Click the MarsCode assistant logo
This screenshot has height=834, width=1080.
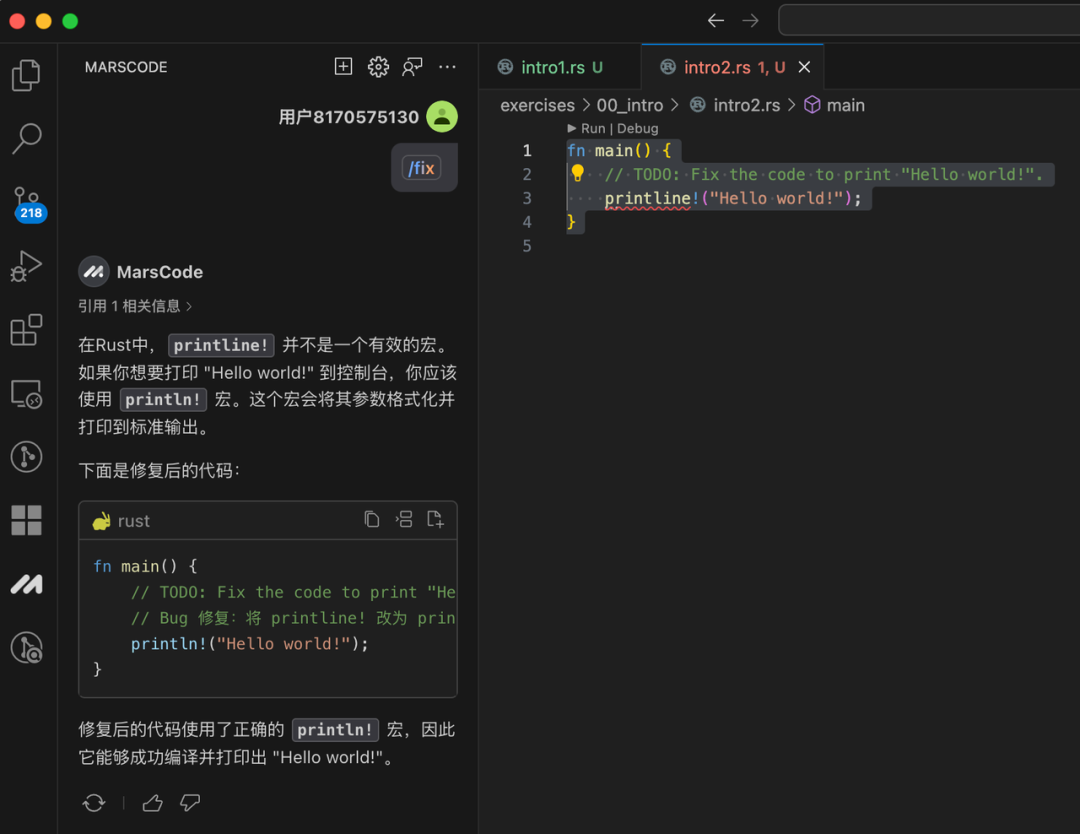coord(94,271)
